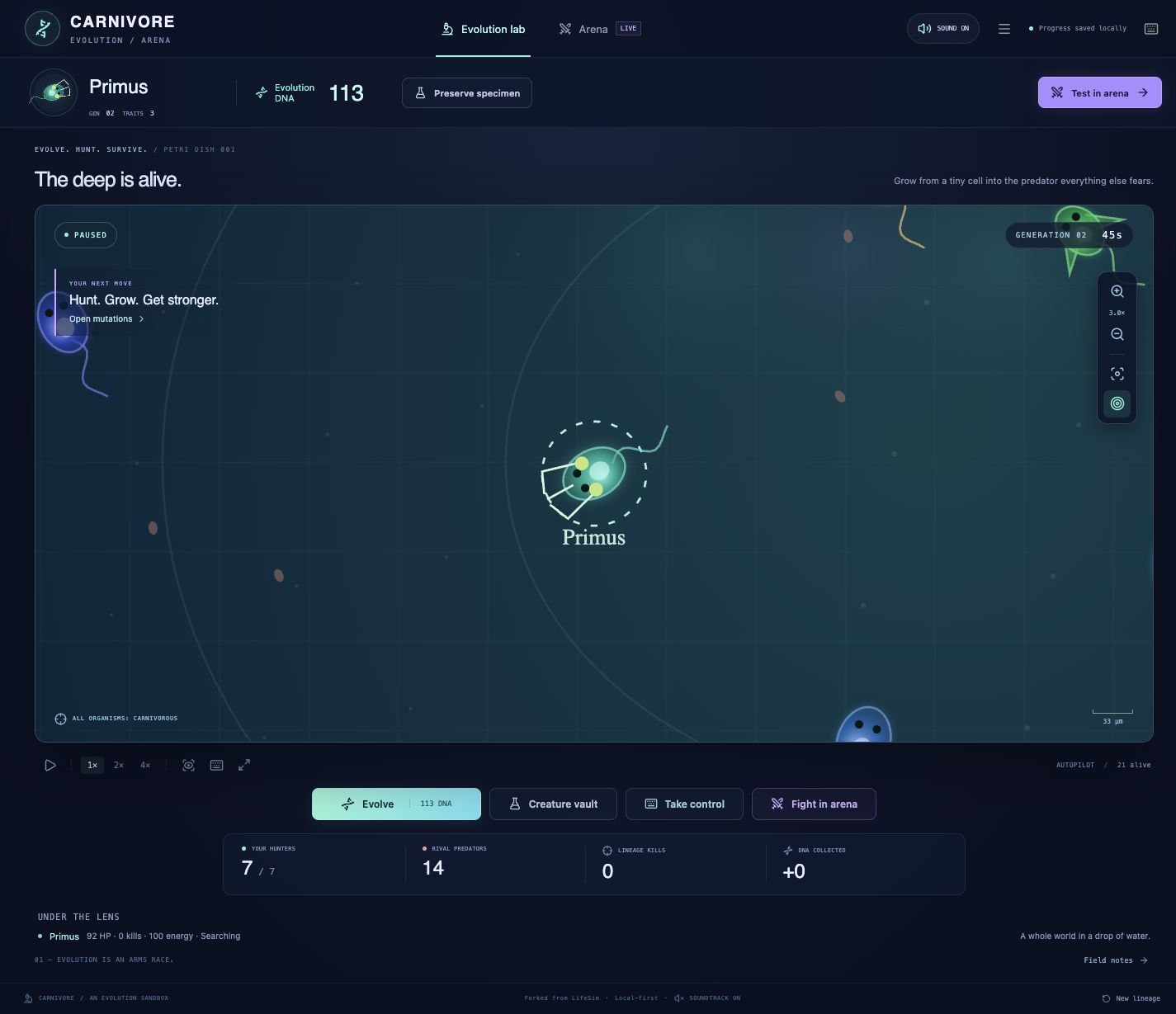The image size is (1176, 1014).
Task: Click the keyboard shortcuts icon in header
Action: pyautogui.click(x=1151, y=29)
